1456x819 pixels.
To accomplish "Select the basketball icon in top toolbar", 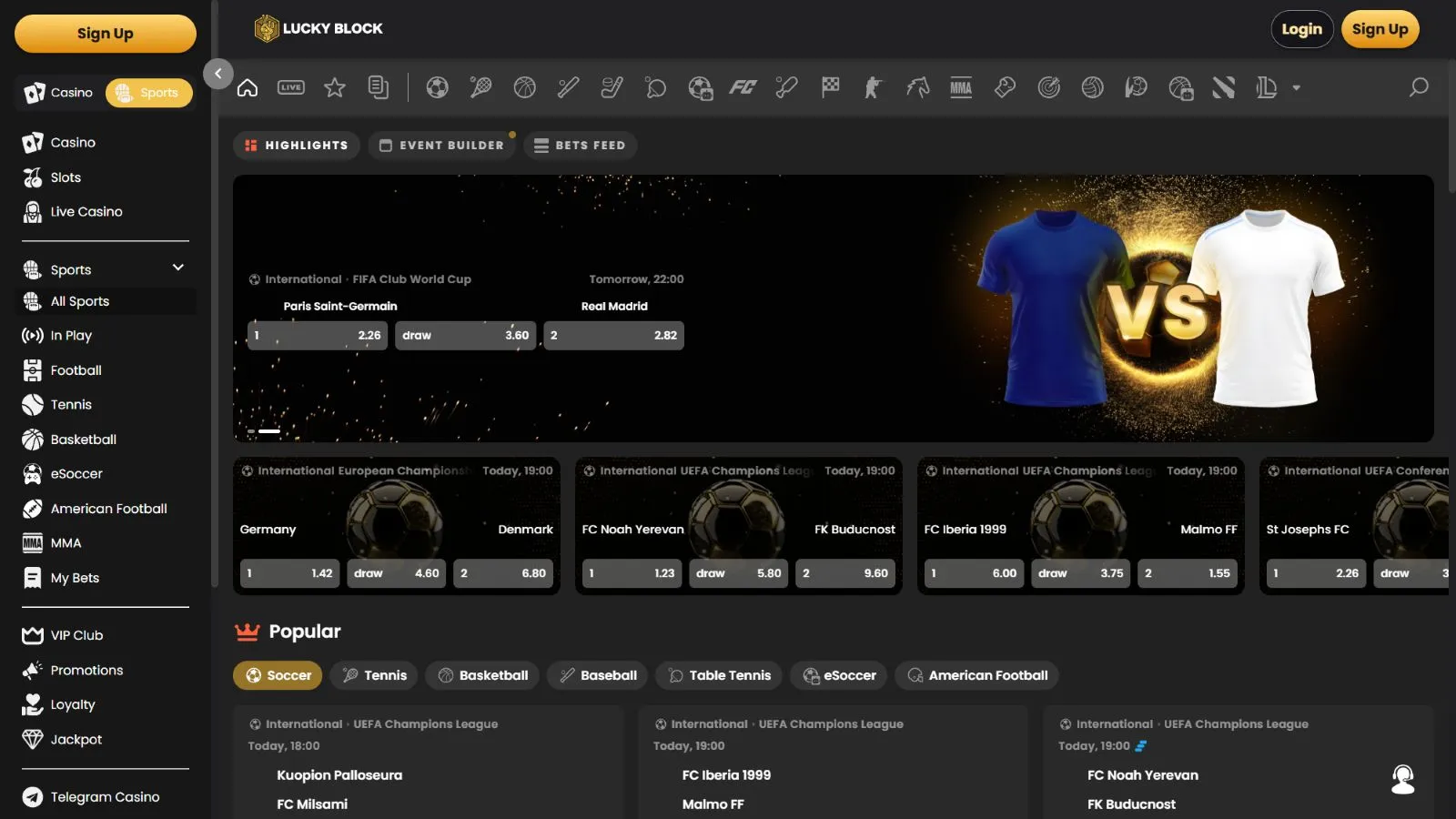I will point(525,87).
